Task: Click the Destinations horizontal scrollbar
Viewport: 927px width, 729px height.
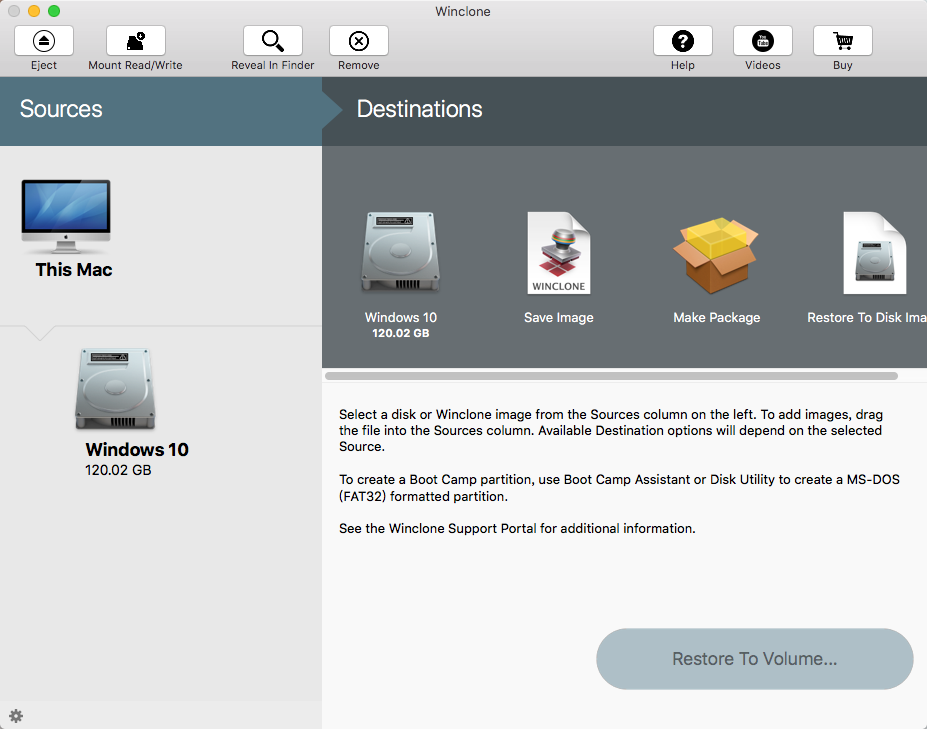Action: (611, 376)
